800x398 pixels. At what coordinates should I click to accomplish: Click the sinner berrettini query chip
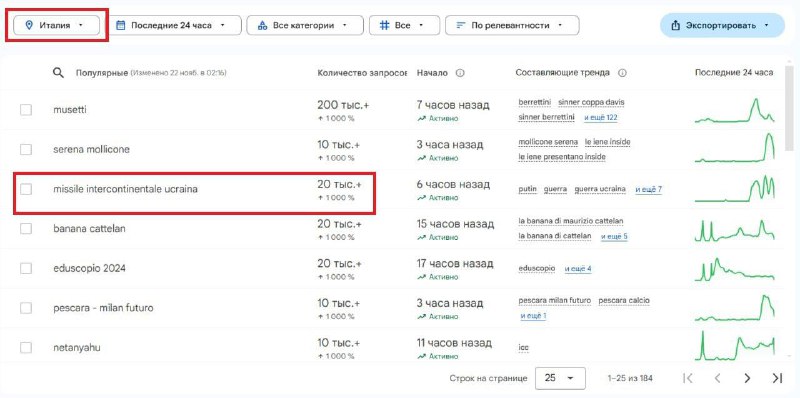[546, 117]
